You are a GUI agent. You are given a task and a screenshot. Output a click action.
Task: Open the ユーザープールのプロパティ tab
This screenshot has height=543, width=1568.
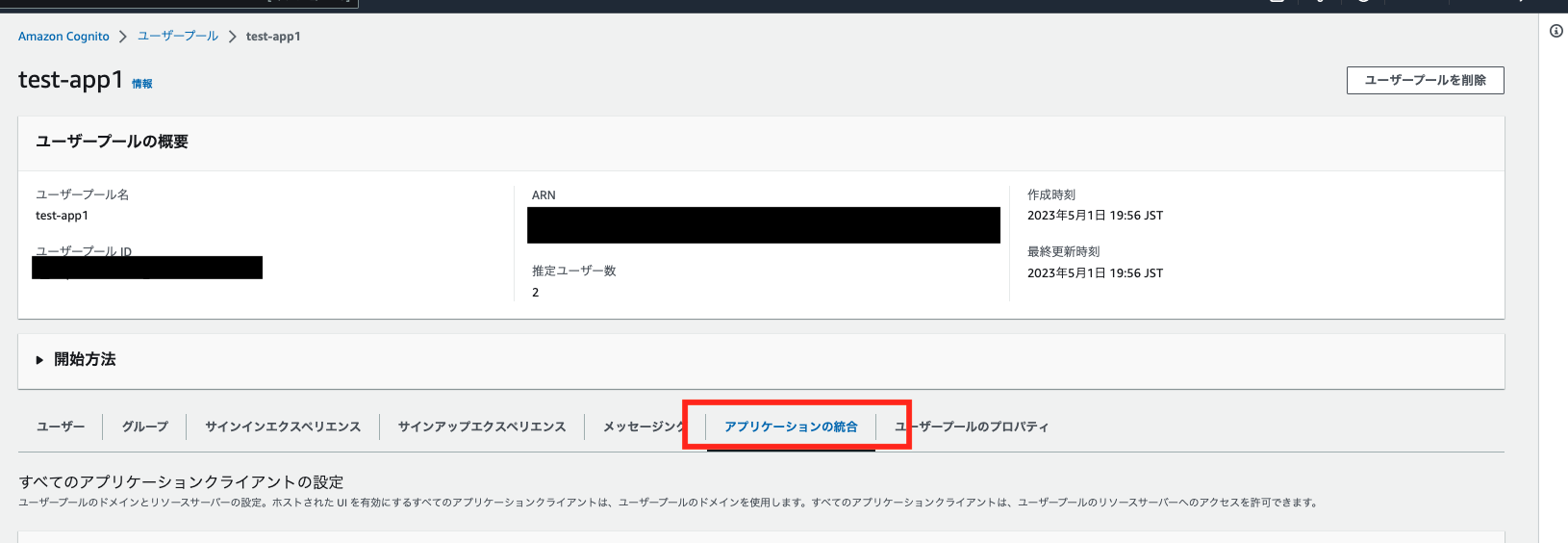pyautogui.click(x=972, y=427)
